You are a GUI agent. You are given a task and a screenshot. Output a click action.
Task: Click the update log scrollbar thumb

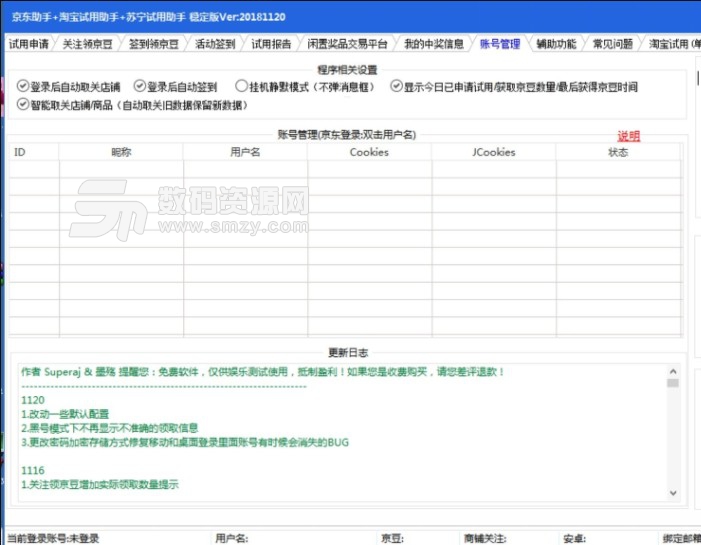click(x=673, y=383)
